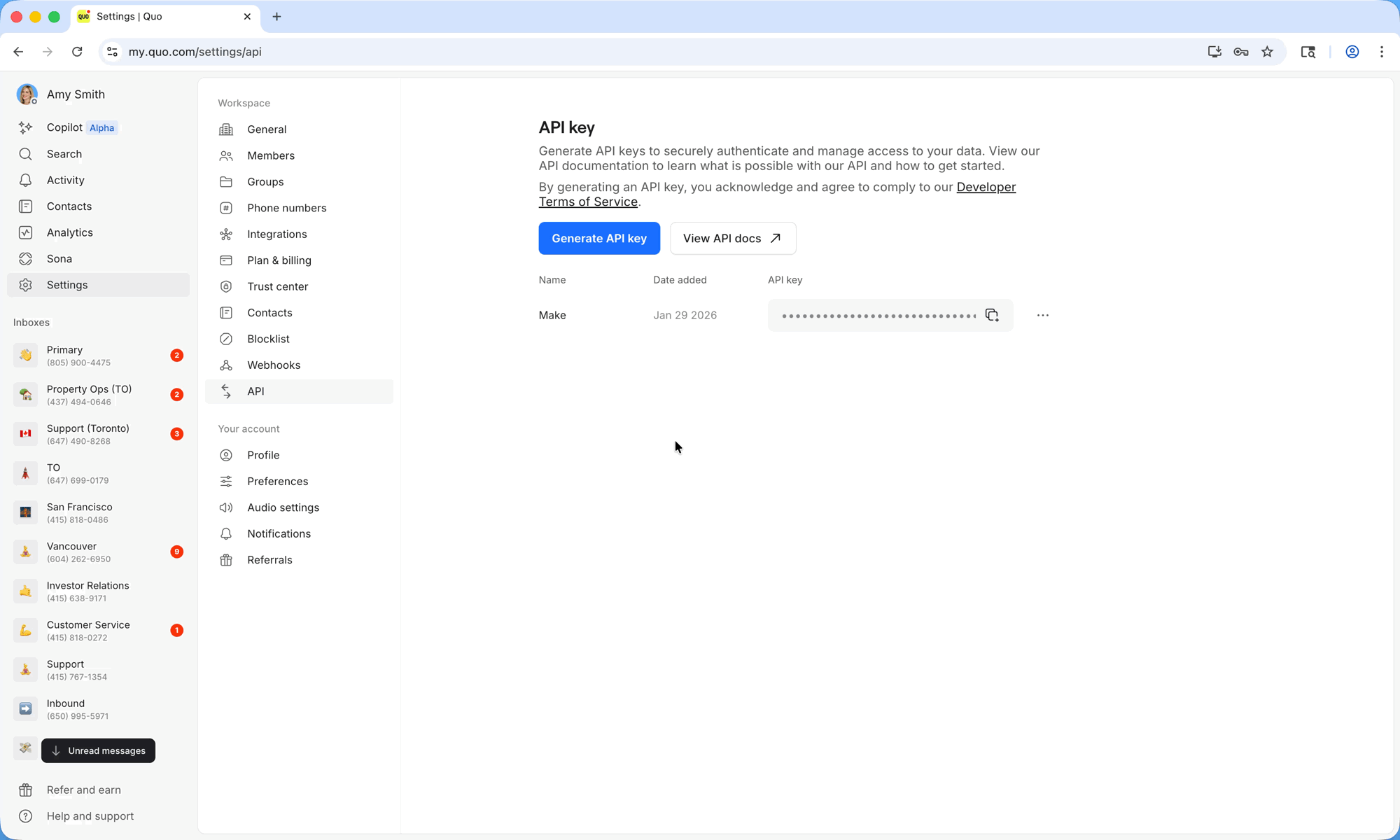This screenshot has height=840, width=1400.
Task: Open Chrome profile account menu
Action: tap(1352, 51)
